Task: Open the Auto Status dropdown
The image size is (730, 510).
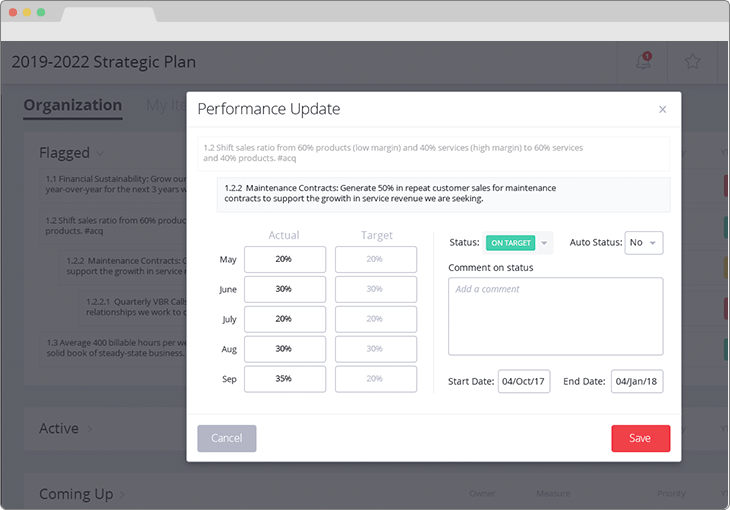Action: [x=643, y=243]
